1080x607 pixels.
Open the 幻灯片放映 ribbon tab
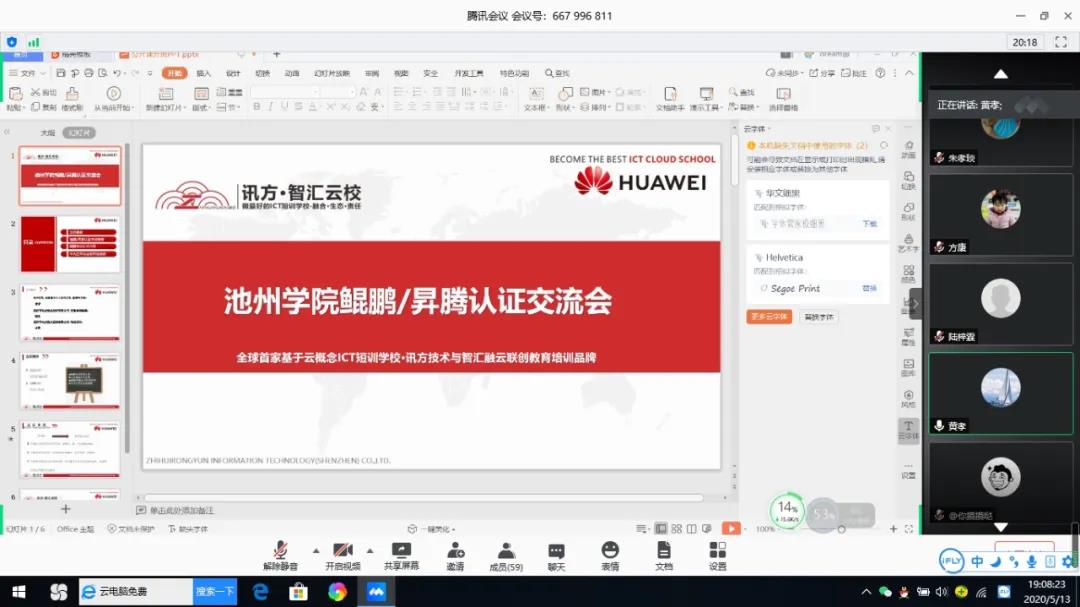(332, 73)
